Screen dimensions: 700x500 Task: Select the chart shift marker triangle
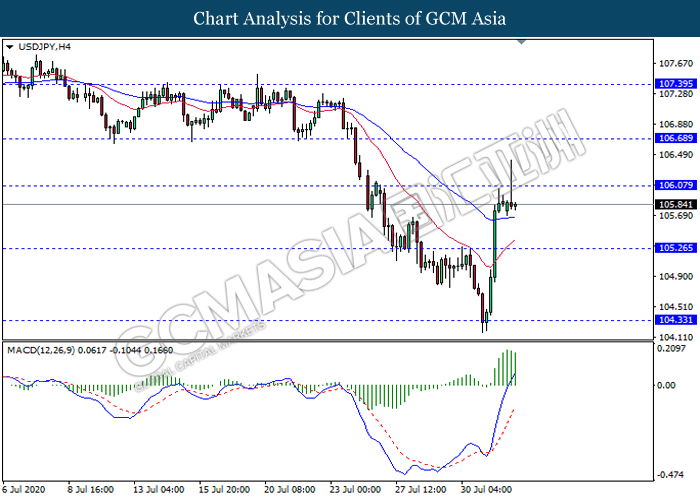[x=521, y=42]
